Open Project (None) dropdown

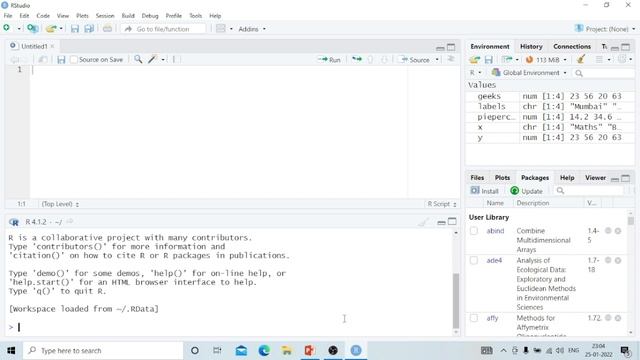point(605,29)
